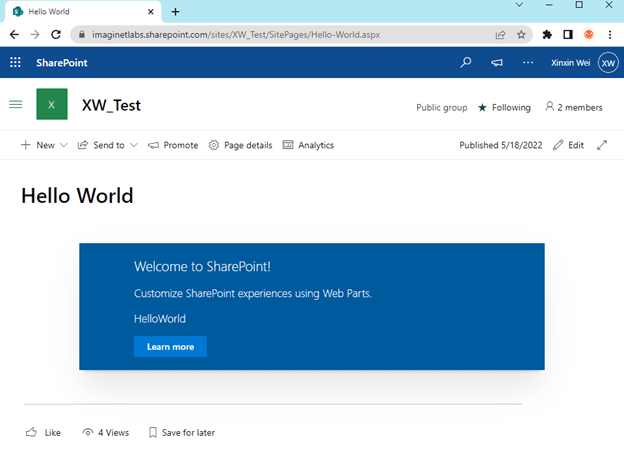The width and height of the screenshot is (624, 457).
Task: Expand the New dropdown chevron
Action: tap(64, 145)
